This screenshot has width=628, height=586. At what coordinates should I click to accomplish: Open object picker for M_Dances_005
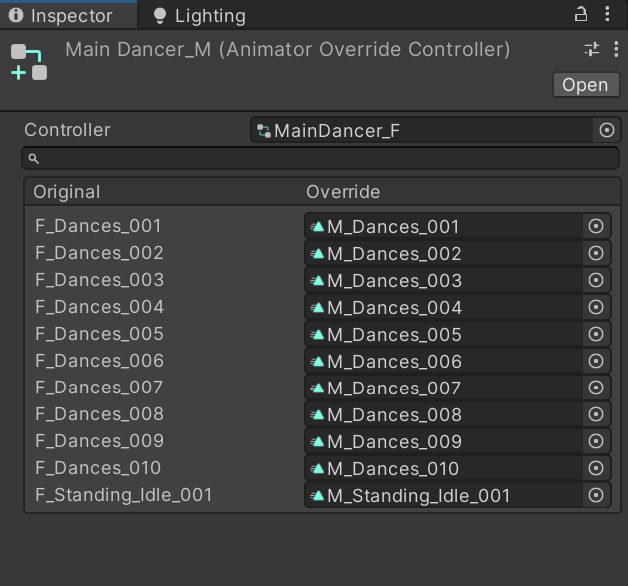(596, 334)
